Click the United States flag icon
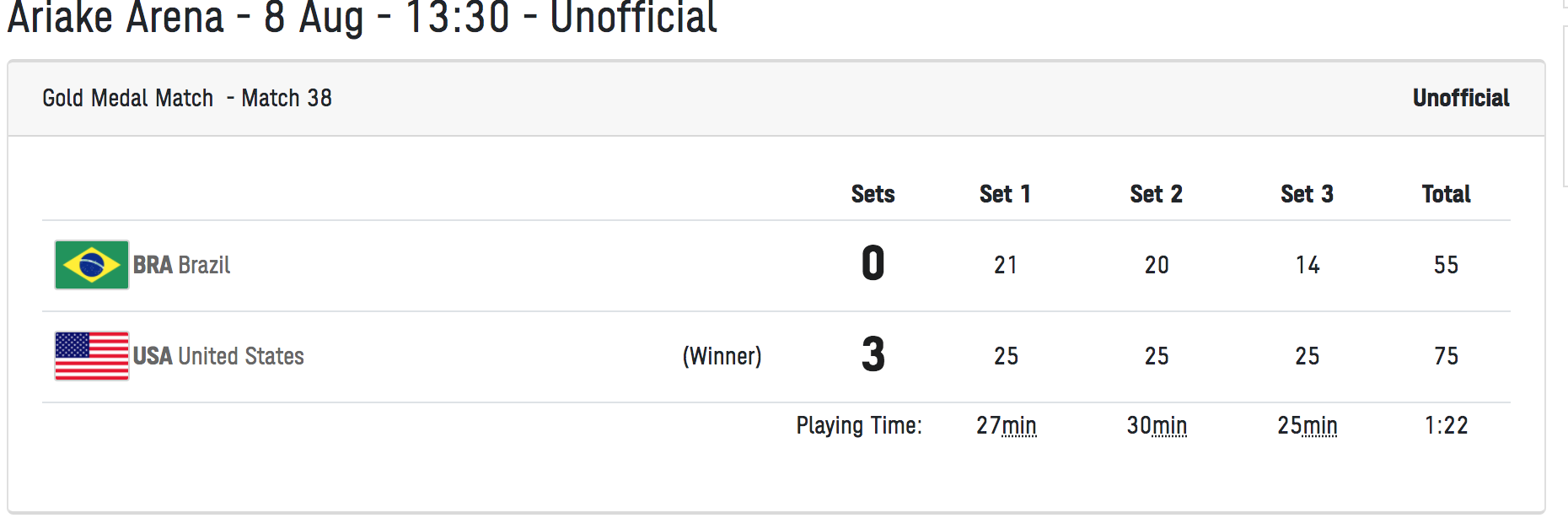Viewport: 1568px width, 518px height. tap(92, 356)
